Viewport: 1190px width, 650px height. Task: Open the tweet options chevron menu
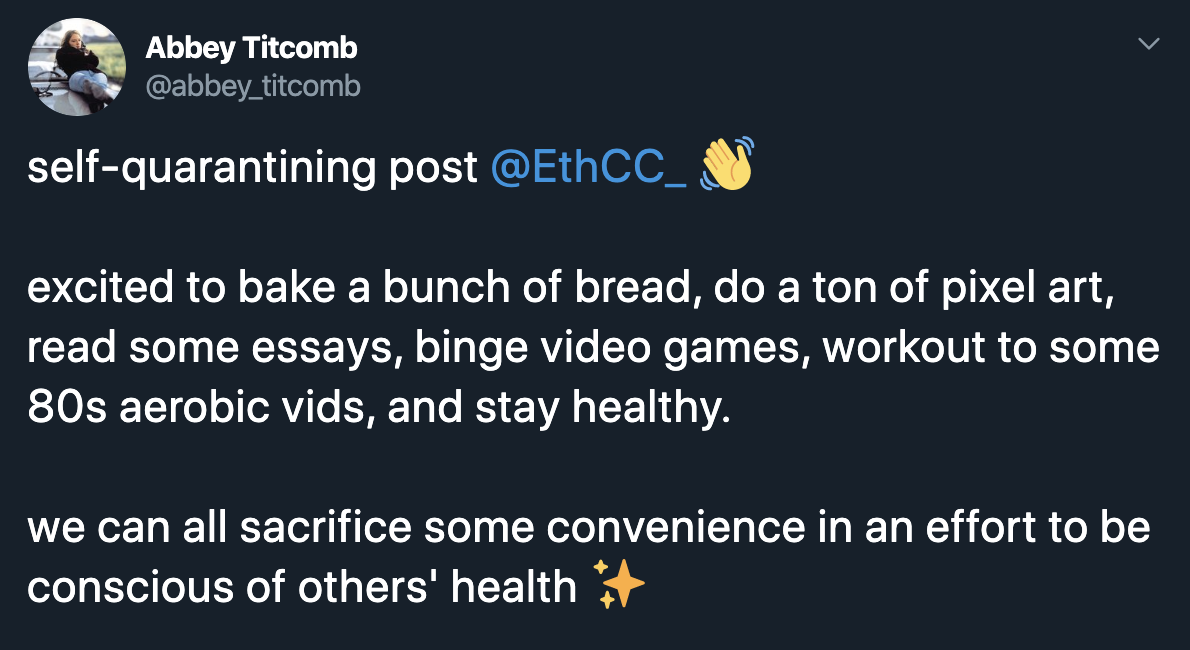[1149, 45]
